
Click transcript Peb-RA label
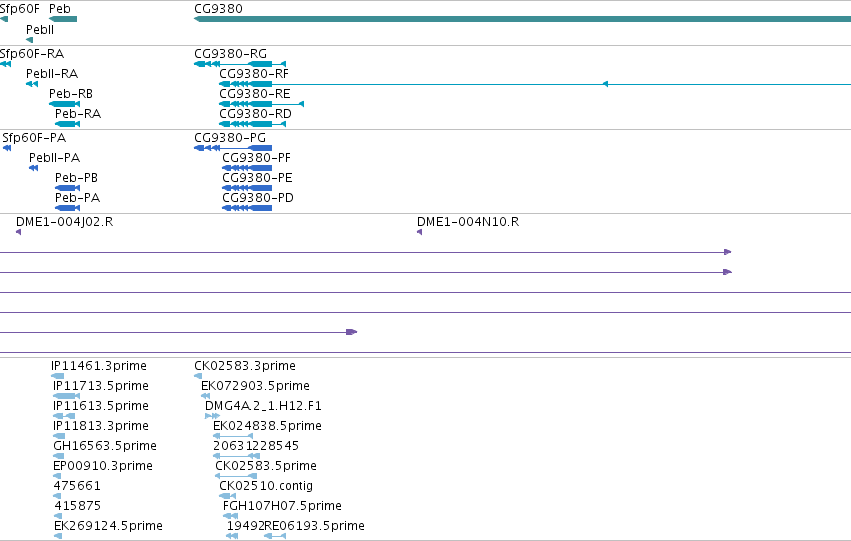coord(78,114)
